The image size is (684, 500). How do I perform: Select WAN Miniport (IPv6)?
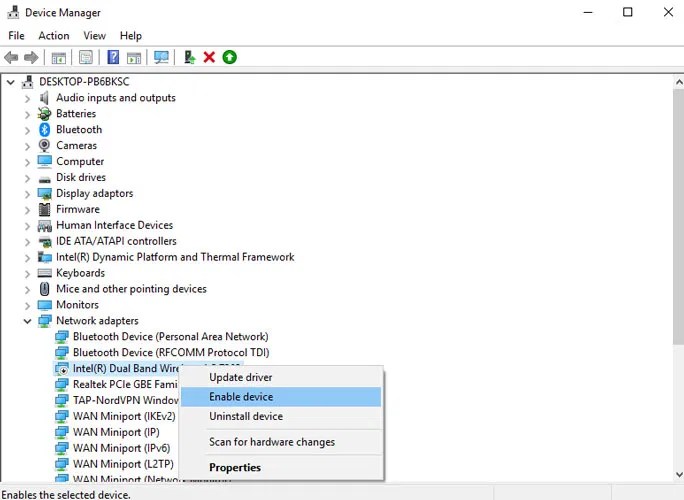tap(121, 448)
